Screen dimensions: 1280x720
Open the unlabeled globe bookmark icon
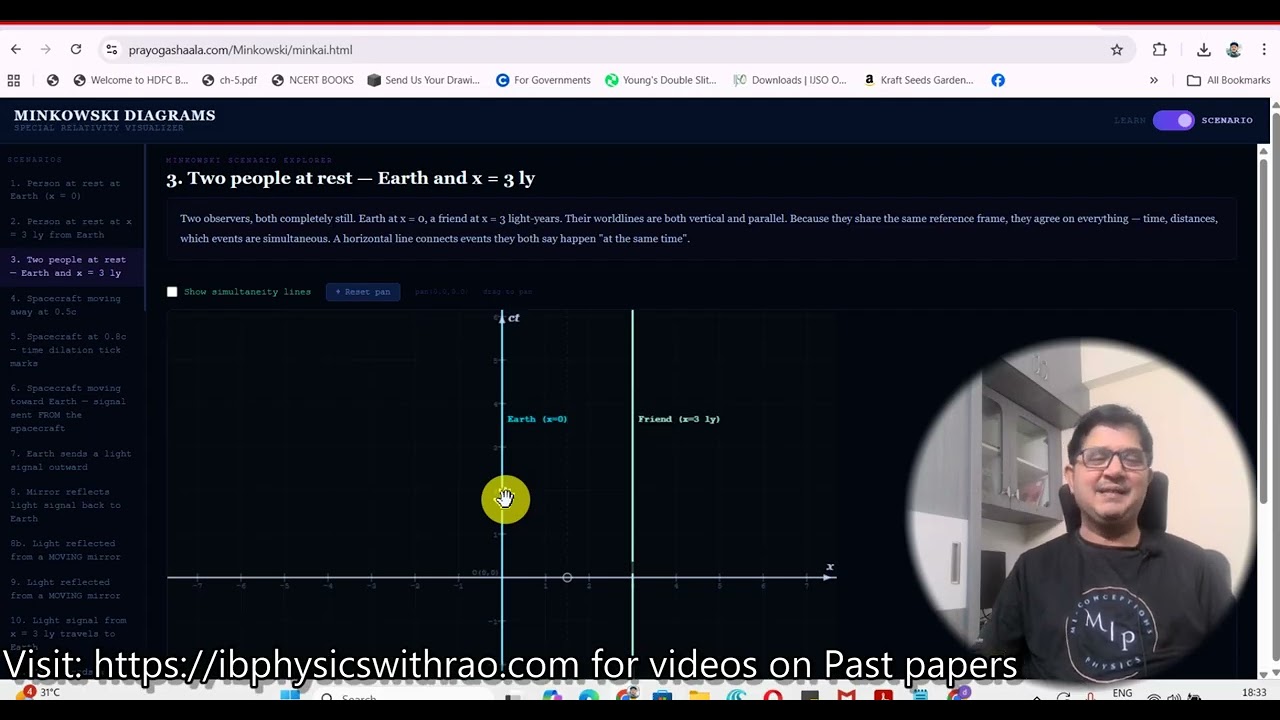[52, 80]
